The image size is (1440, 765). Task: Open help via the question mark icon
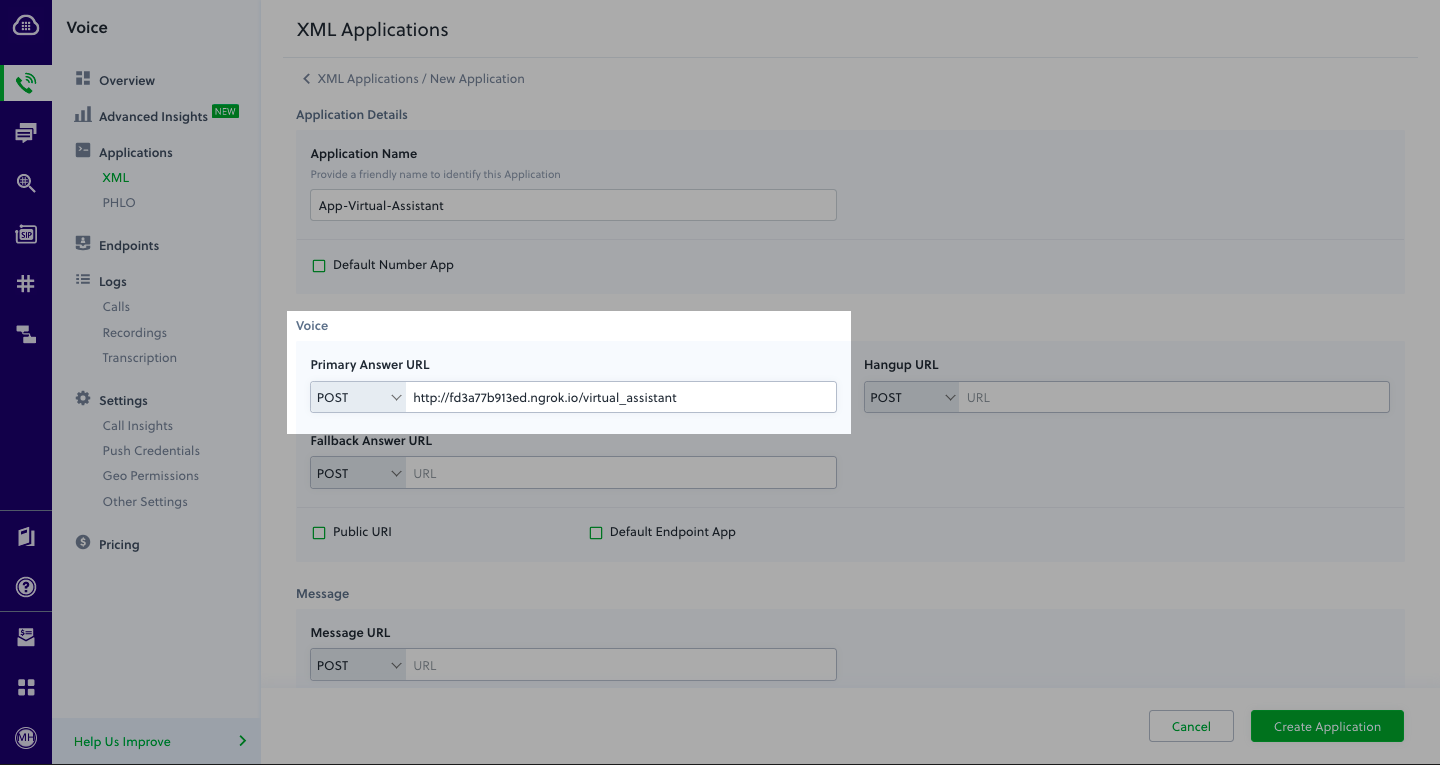26,587
